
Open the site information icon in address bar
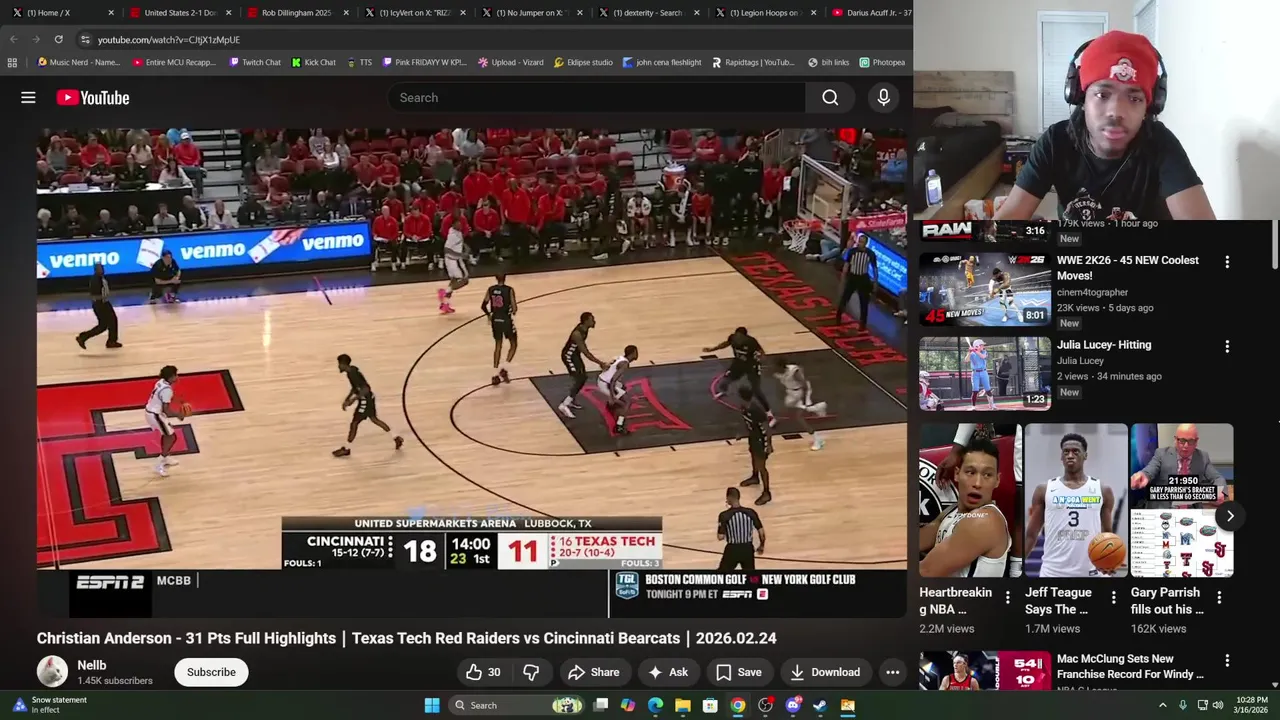(85, 39)
